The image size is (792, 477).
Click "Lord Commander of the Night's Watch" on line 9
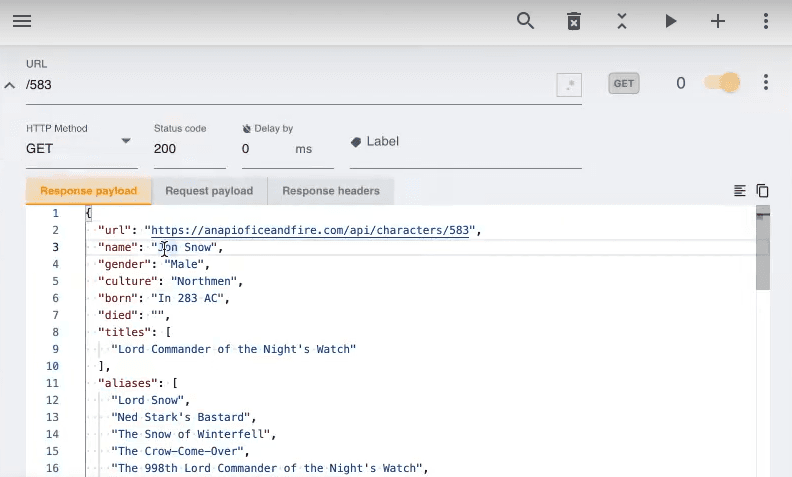(x=234, y=349)
